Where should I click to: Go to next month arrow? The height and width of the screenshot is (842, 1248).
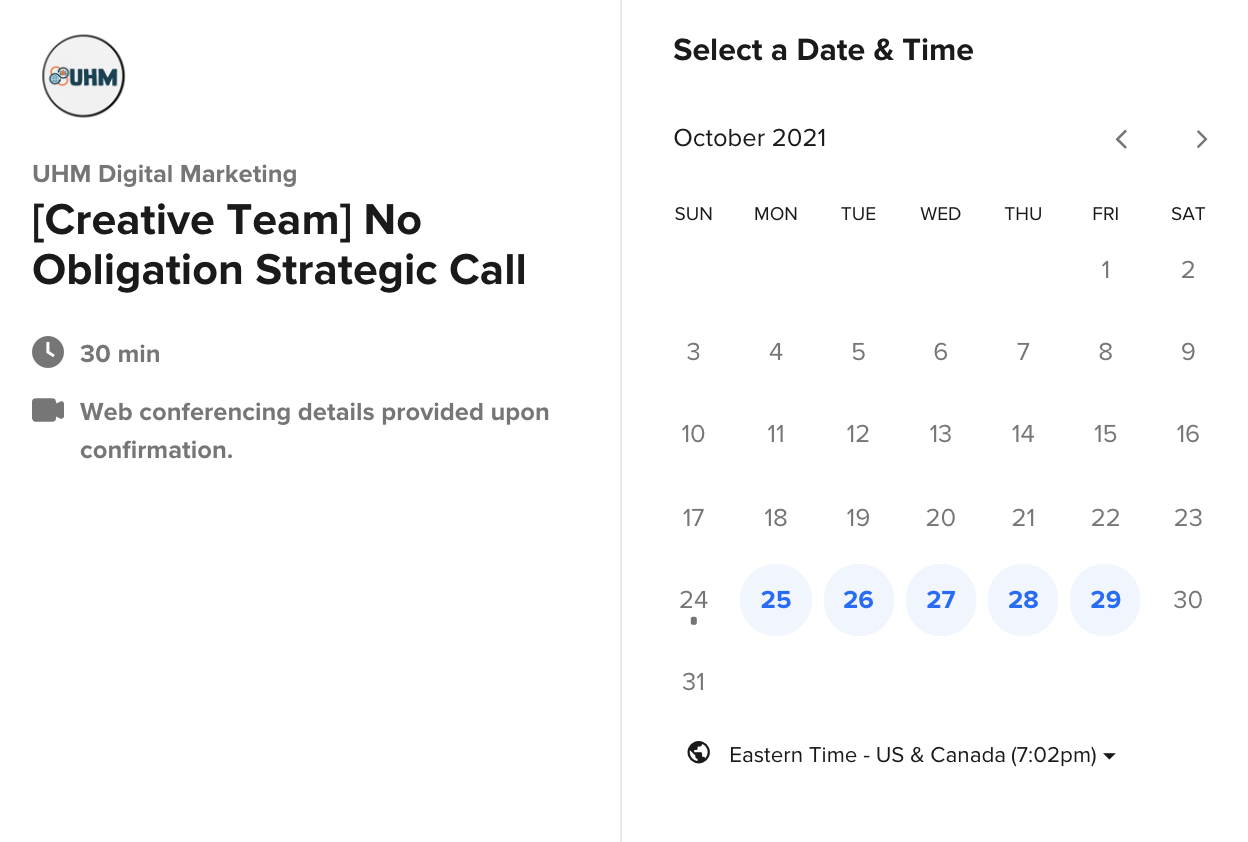(x=1202, y=139)
